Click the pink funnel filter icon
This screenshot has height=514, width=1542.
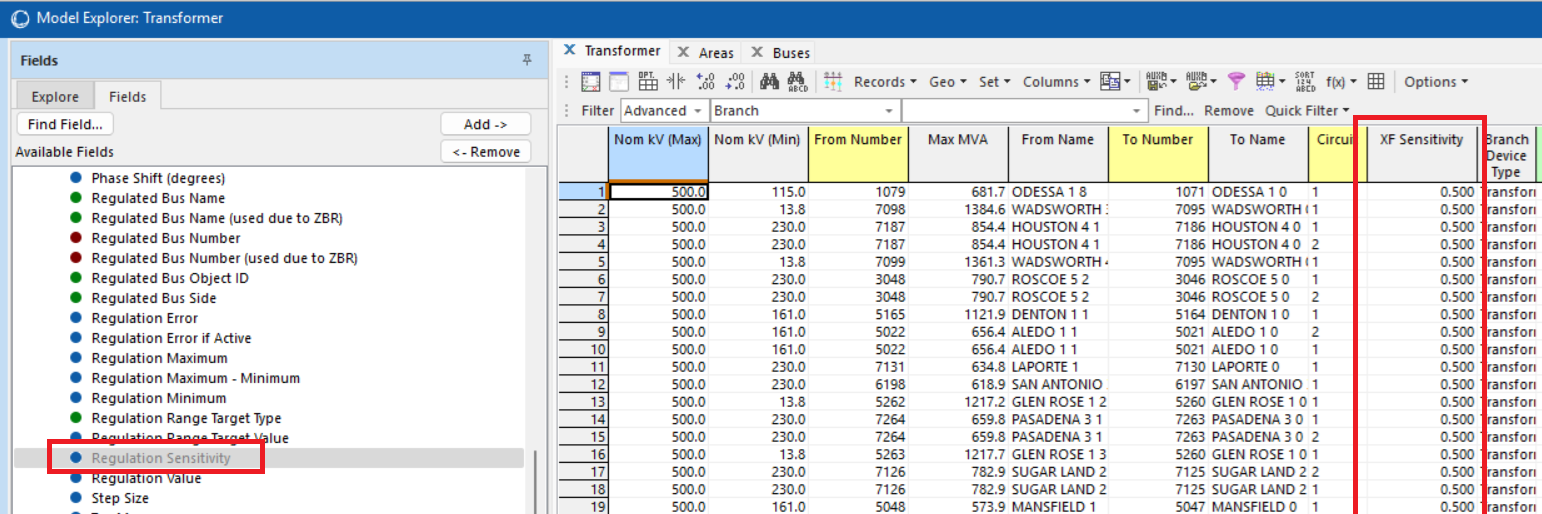click(1236, 82)
